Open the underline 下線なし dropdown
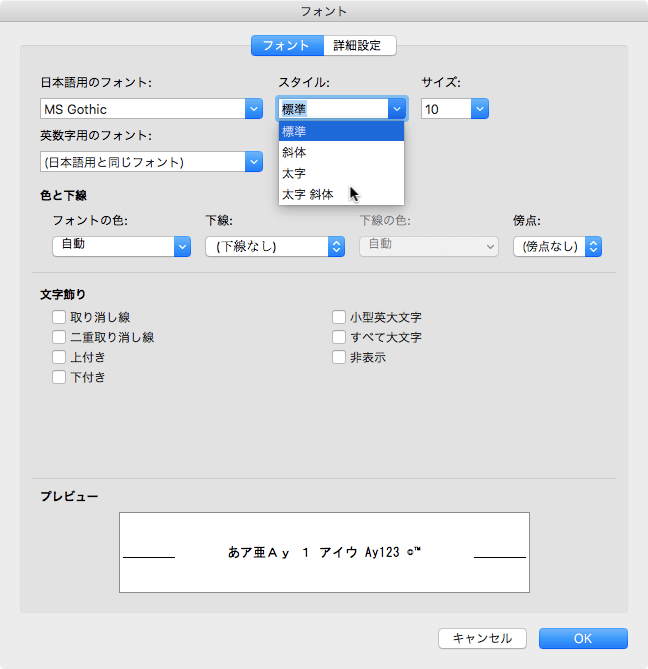This screenshot has height=669, width=648. tap(336, 245)
